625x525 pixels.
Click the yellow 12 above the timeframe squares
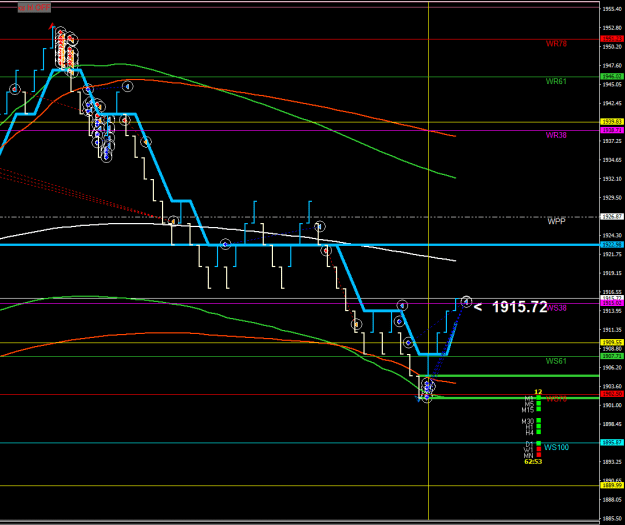[x=538, y=392]
